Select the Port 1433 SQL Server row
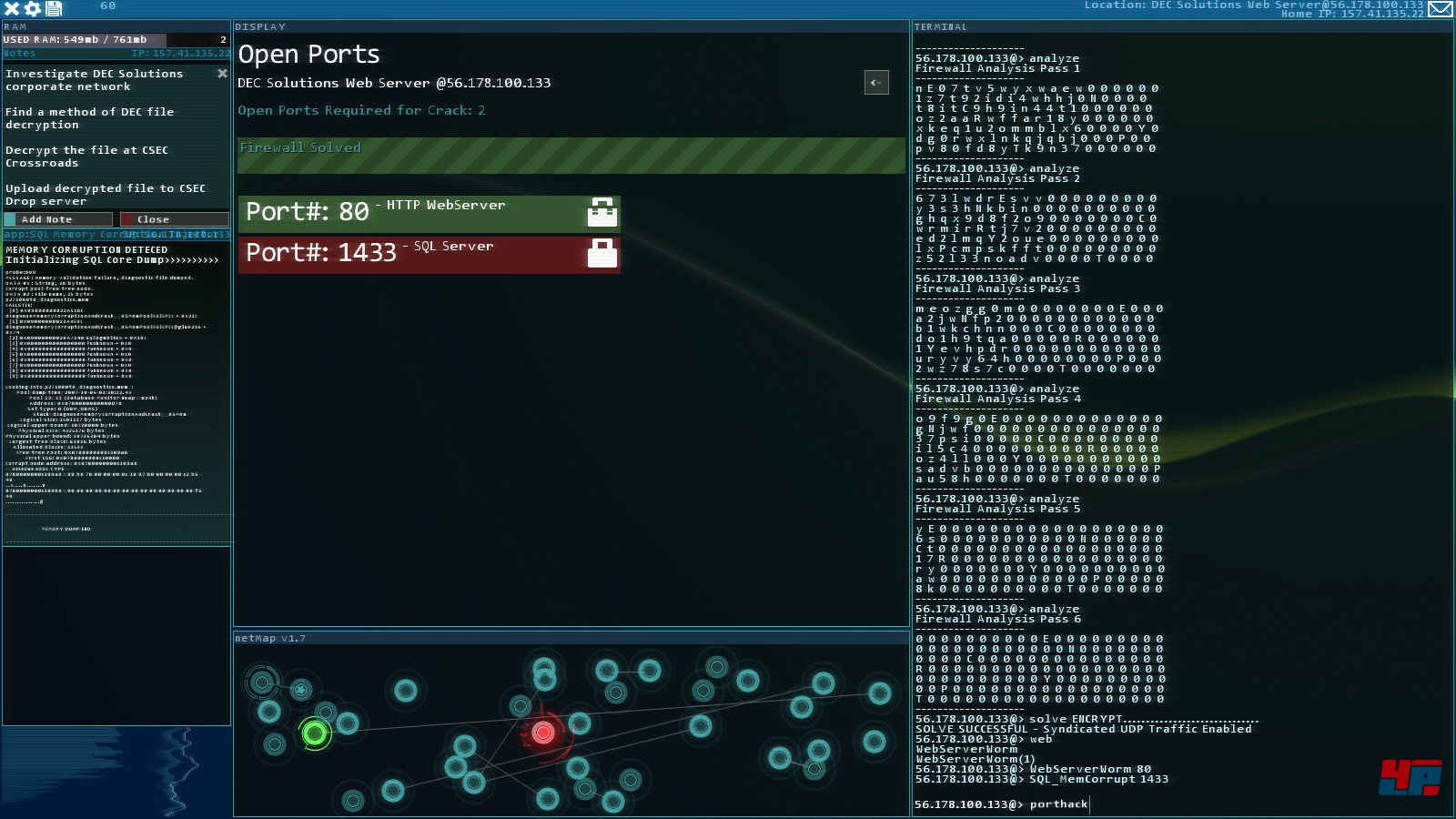The height and width of the screenshot is (819, 1456). tap(409, 254)
